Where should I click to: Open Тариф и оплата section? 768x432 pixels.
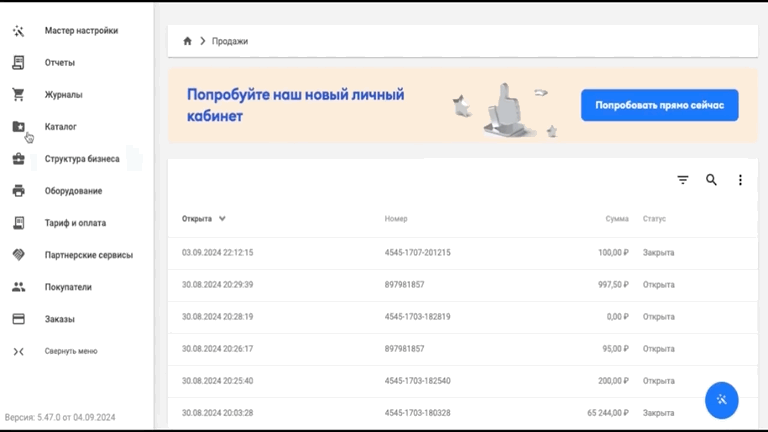tap(76, 223)
